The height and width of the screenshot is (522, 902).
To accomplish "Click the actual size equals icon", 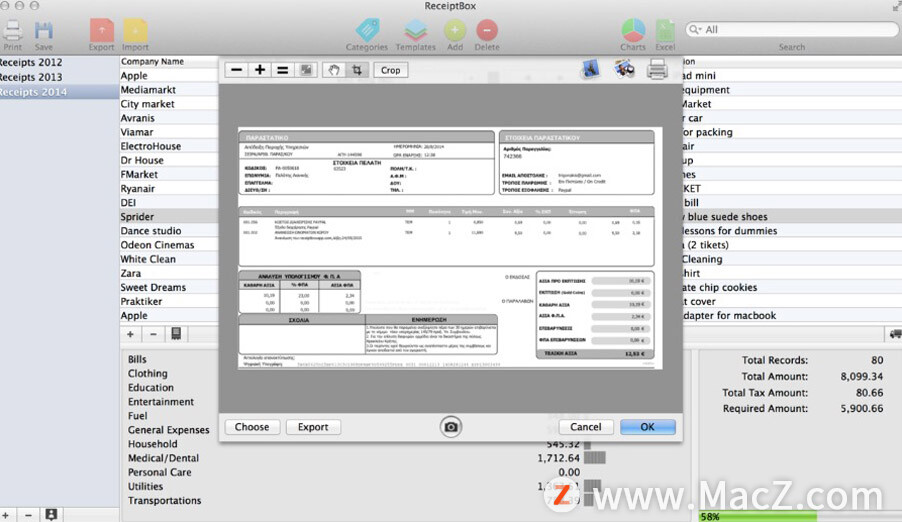I will click(x=282, y=70).
